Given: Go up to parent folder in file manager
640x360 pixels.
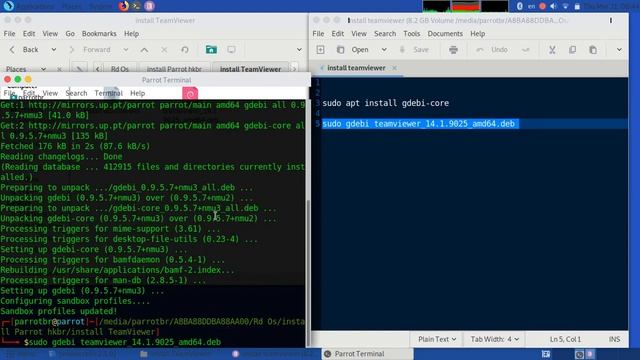Looking at the screenshot, I should pyautogui.click(x=144, y=49).
